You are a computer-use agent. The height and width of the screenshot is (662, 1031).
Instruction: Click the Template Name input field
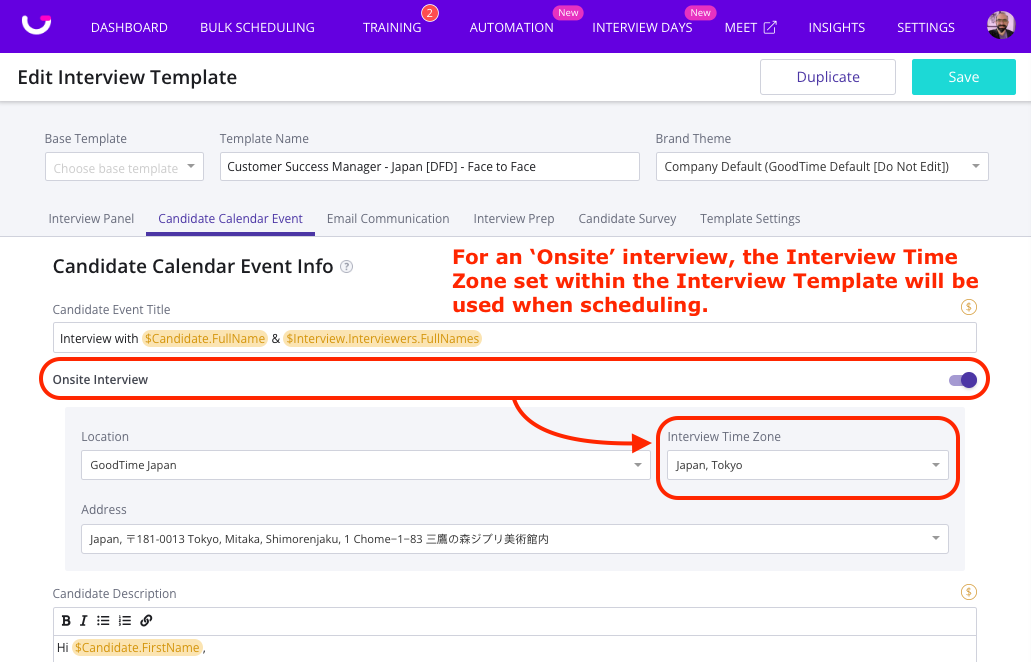pos(428,166)
